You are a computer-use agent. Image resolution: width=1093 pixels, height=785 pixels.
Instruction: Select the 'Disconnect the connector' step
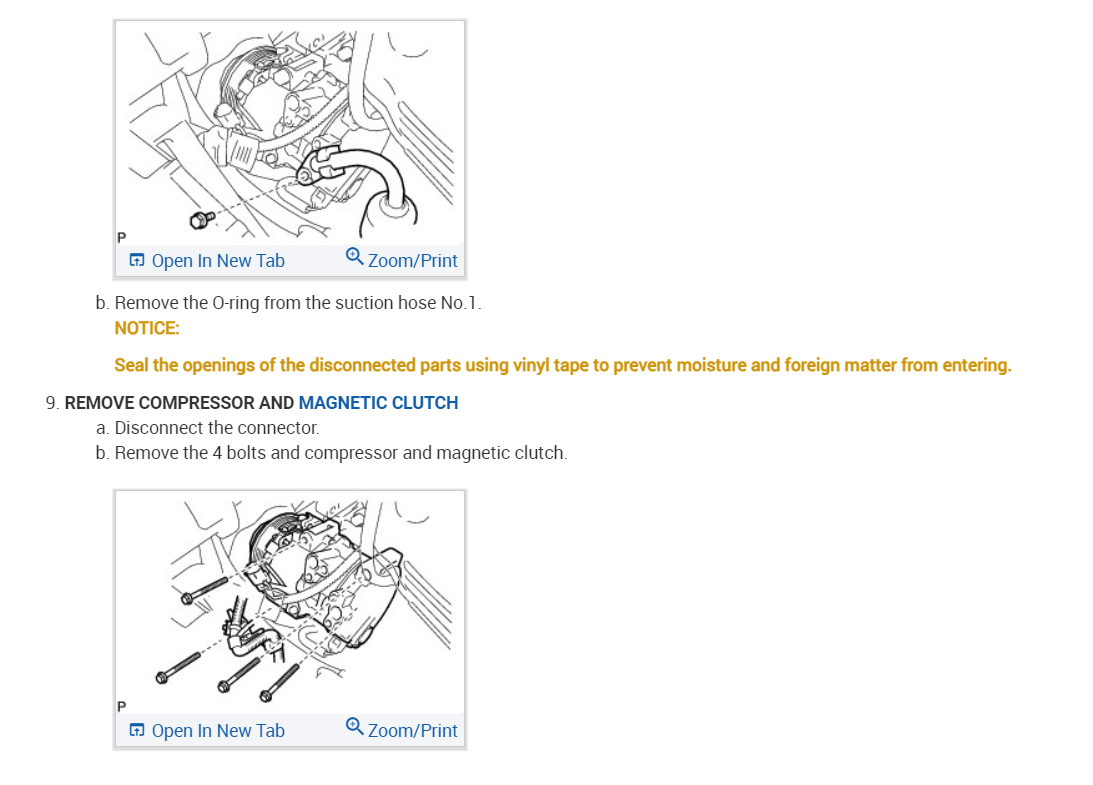217,428
